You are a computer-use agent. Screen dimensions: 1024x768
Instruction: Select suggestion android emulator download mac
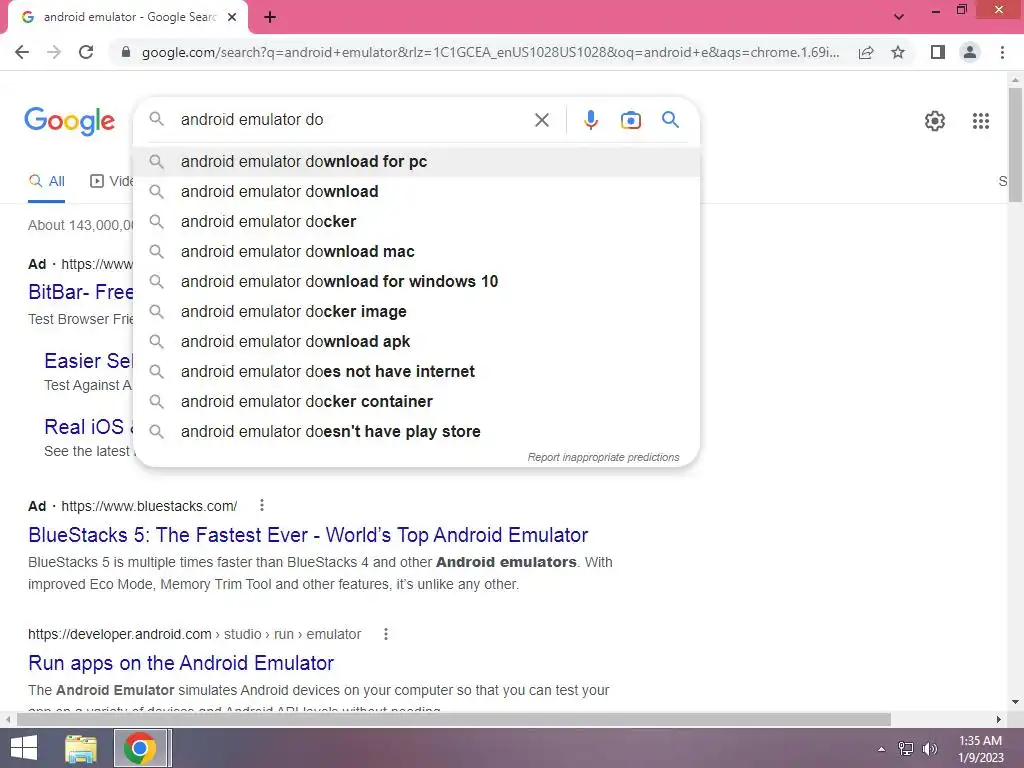pyautogui.click(x=417, y=251)
